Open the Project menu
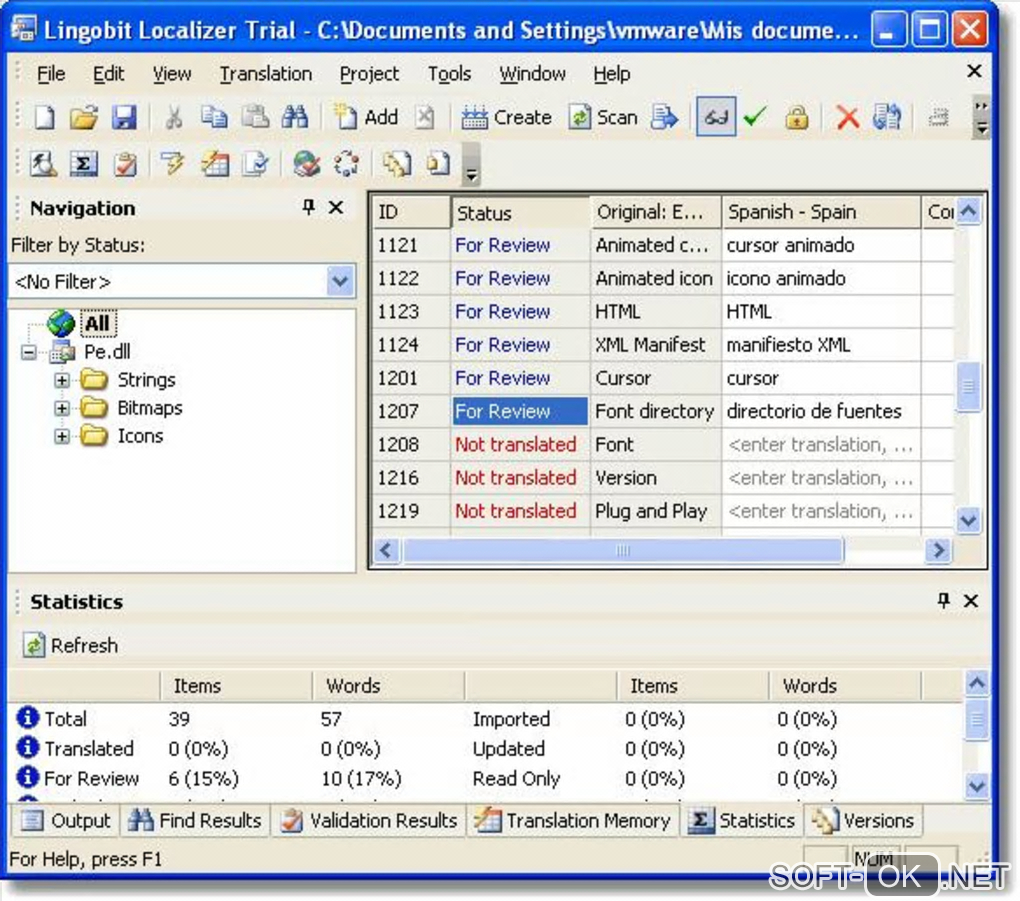The image size is (1020, 901). point(369,74)
